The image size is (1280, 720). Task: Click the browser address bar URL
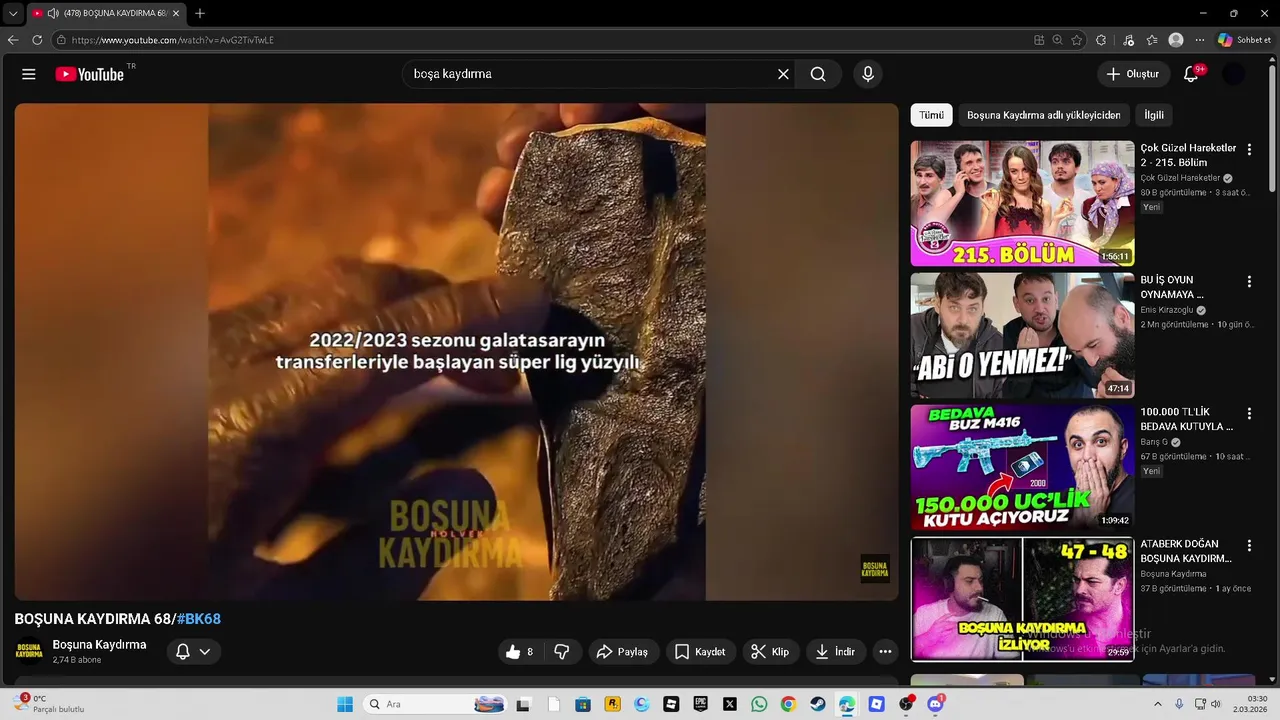coord(172,40)
